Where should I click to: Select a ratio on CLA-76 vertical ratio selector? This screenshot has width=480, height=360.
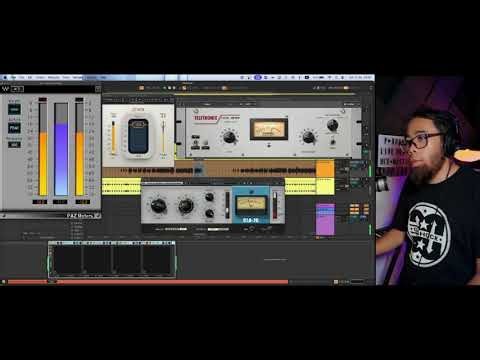point(227,205)
